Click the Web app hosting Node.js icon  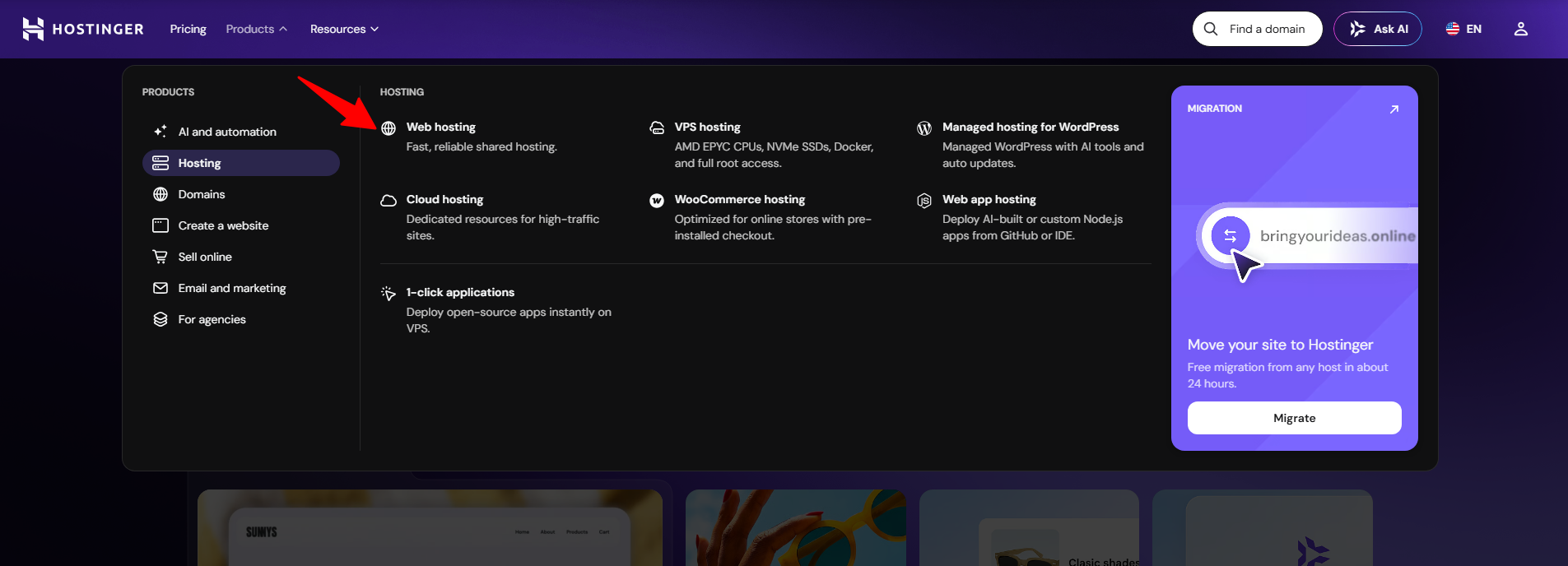[x=924, y=201]
